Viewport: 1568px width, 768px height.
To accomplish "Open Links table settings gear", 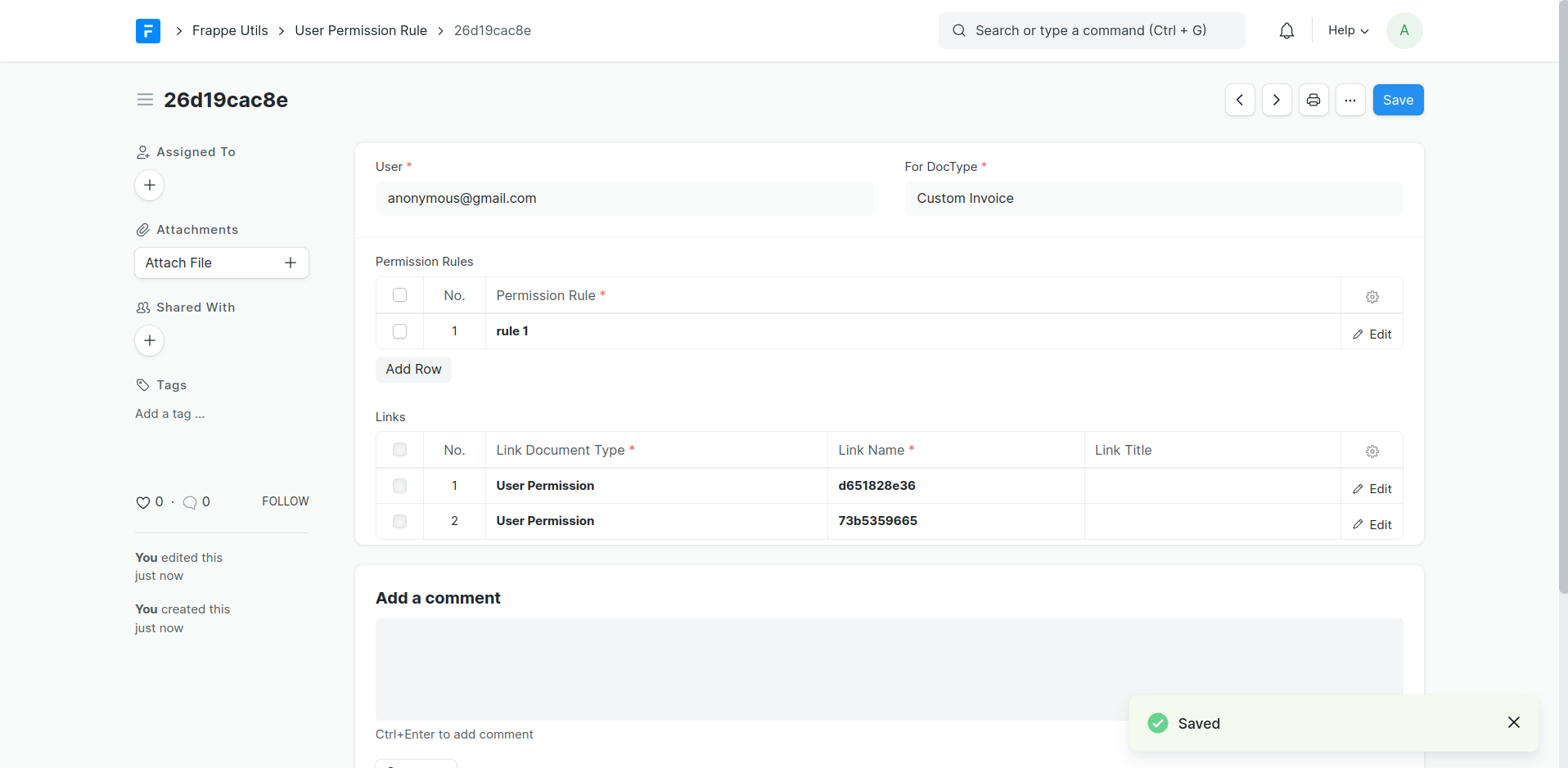I will click(1372, 451).
